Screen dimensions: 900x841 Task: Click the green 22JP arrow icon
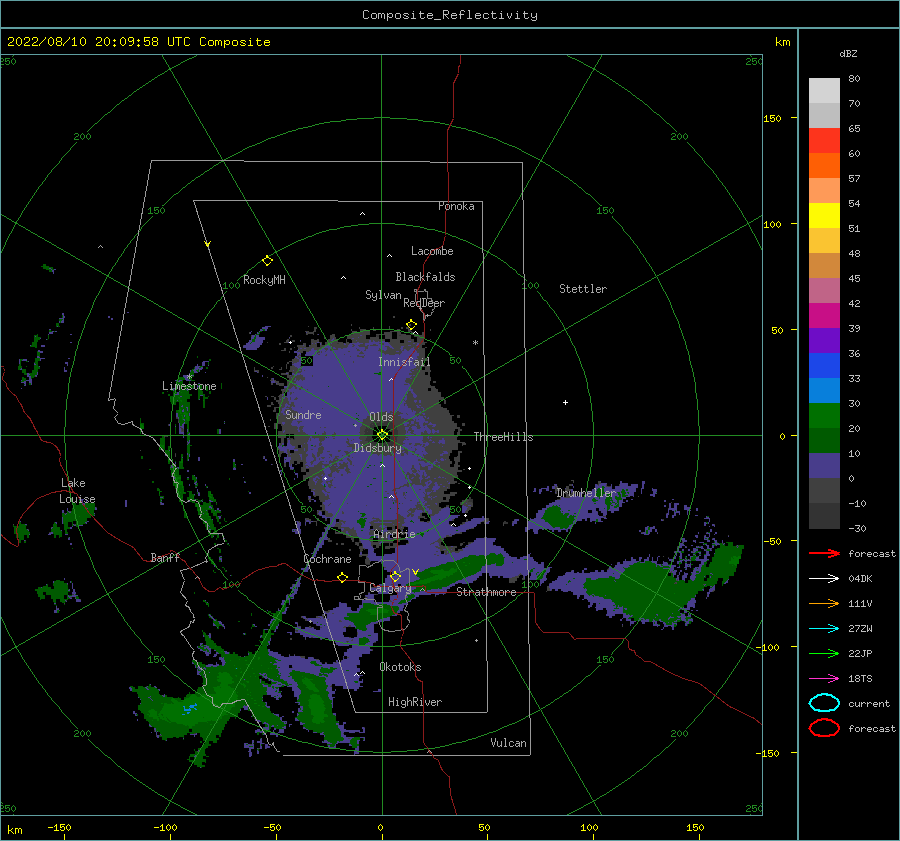824,653
